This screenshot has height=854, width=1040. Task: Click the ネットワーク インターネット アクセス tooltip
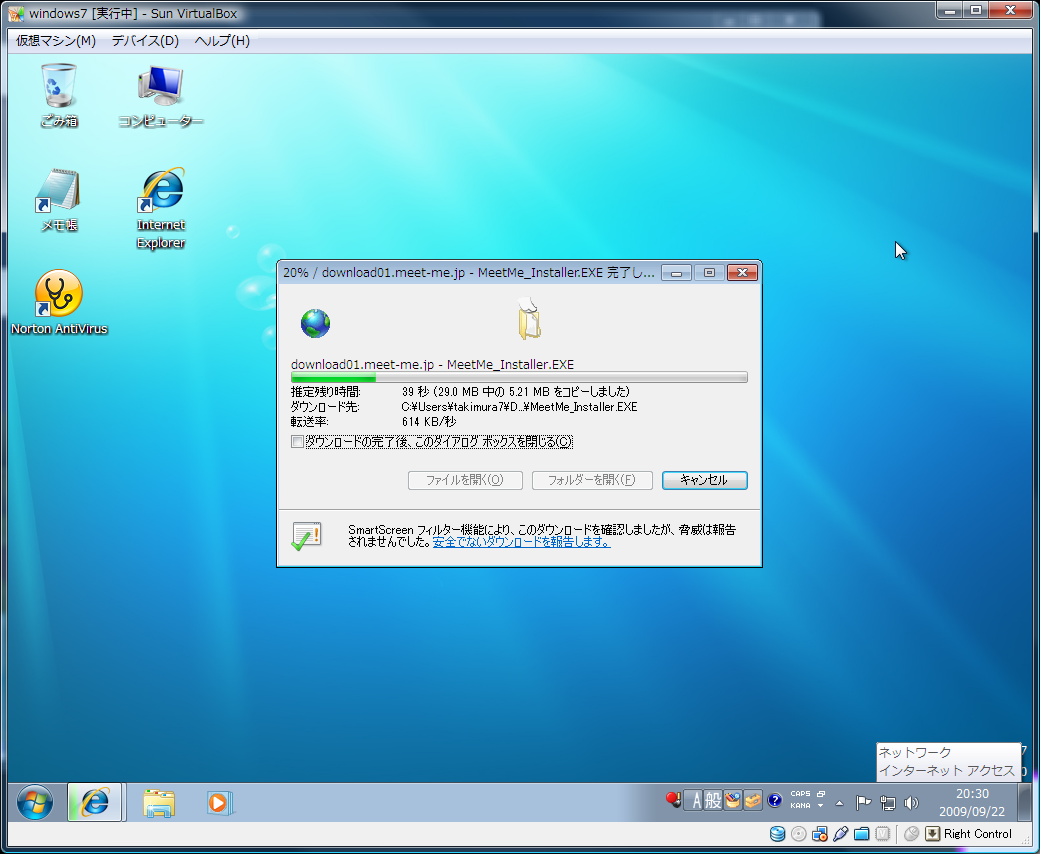[948, 762]
